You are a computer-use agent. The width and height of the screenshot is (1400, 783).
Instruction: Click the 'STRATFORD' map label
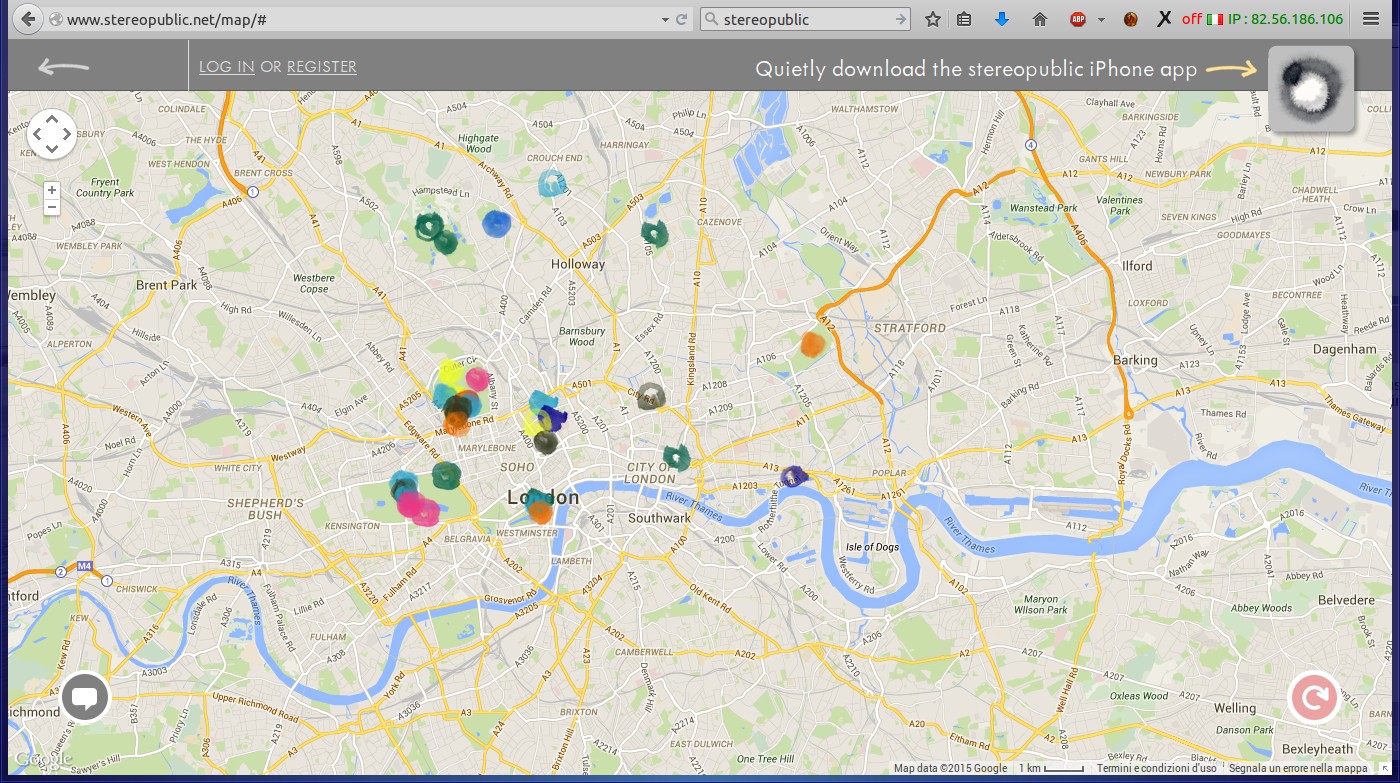[x=909, y=328]
